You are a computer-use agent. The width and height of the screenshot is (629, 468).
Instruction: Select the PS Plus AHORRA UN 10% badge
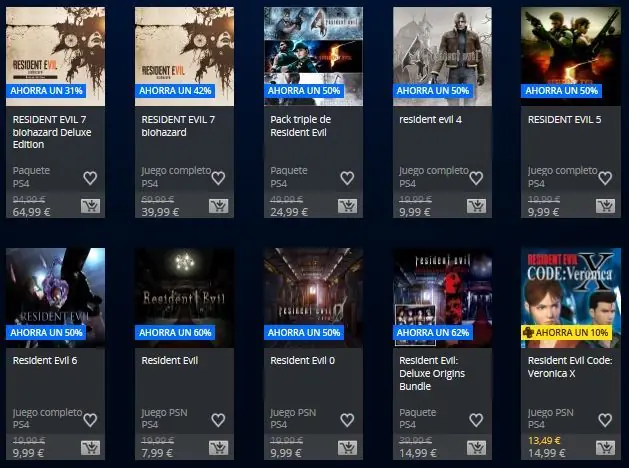(x=566, y=332)
